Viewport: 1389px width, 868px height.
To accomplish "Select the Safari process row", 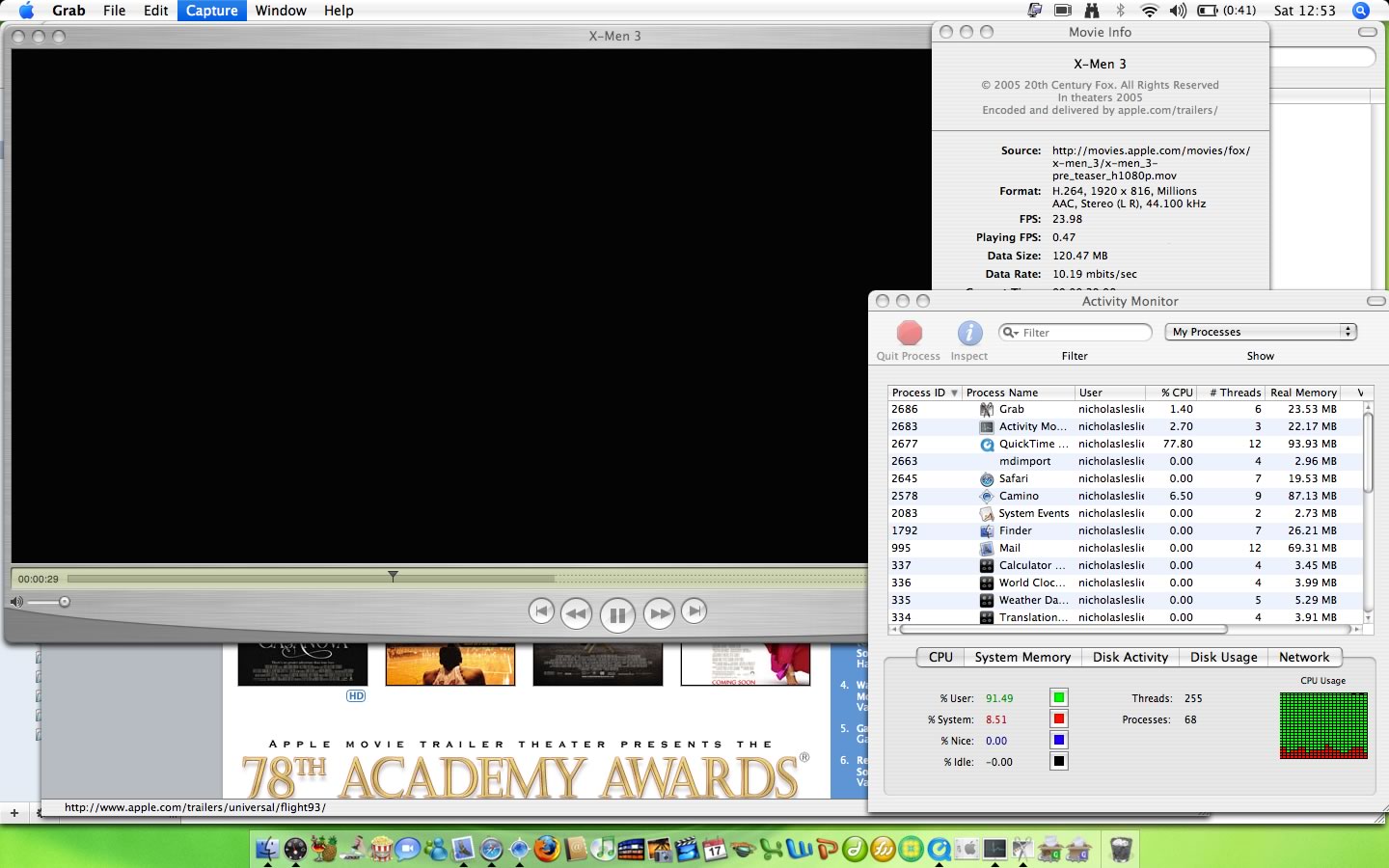I will [x=1125, y=478].
